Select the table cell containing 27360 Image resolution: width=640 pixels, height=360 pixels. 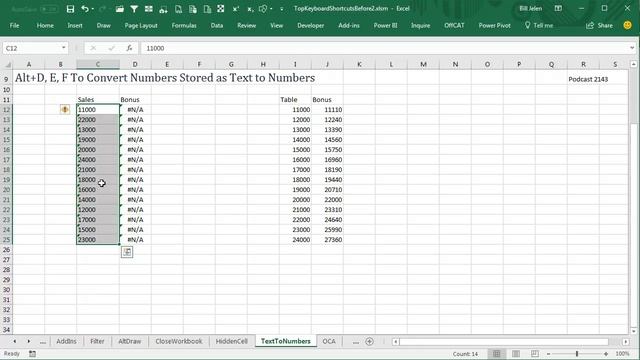327,240
